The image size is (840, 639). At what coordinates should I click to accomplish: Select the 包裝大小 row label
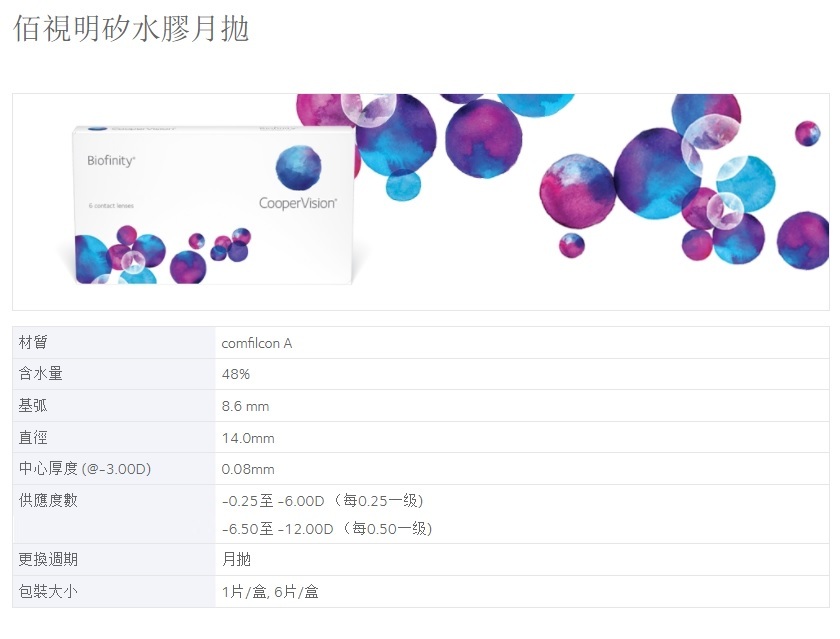(48, 591)
